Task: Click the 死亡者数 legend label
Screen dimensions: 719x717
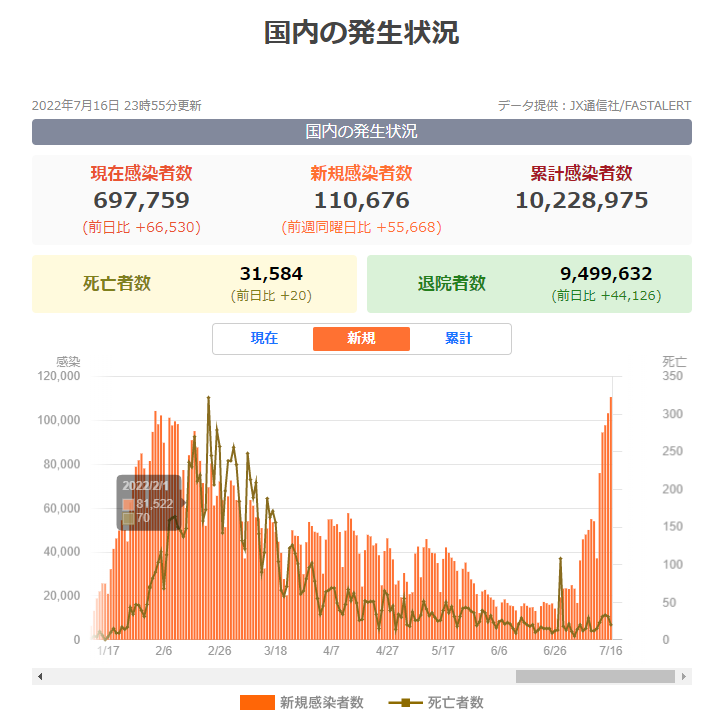Action: pos(455,702)
